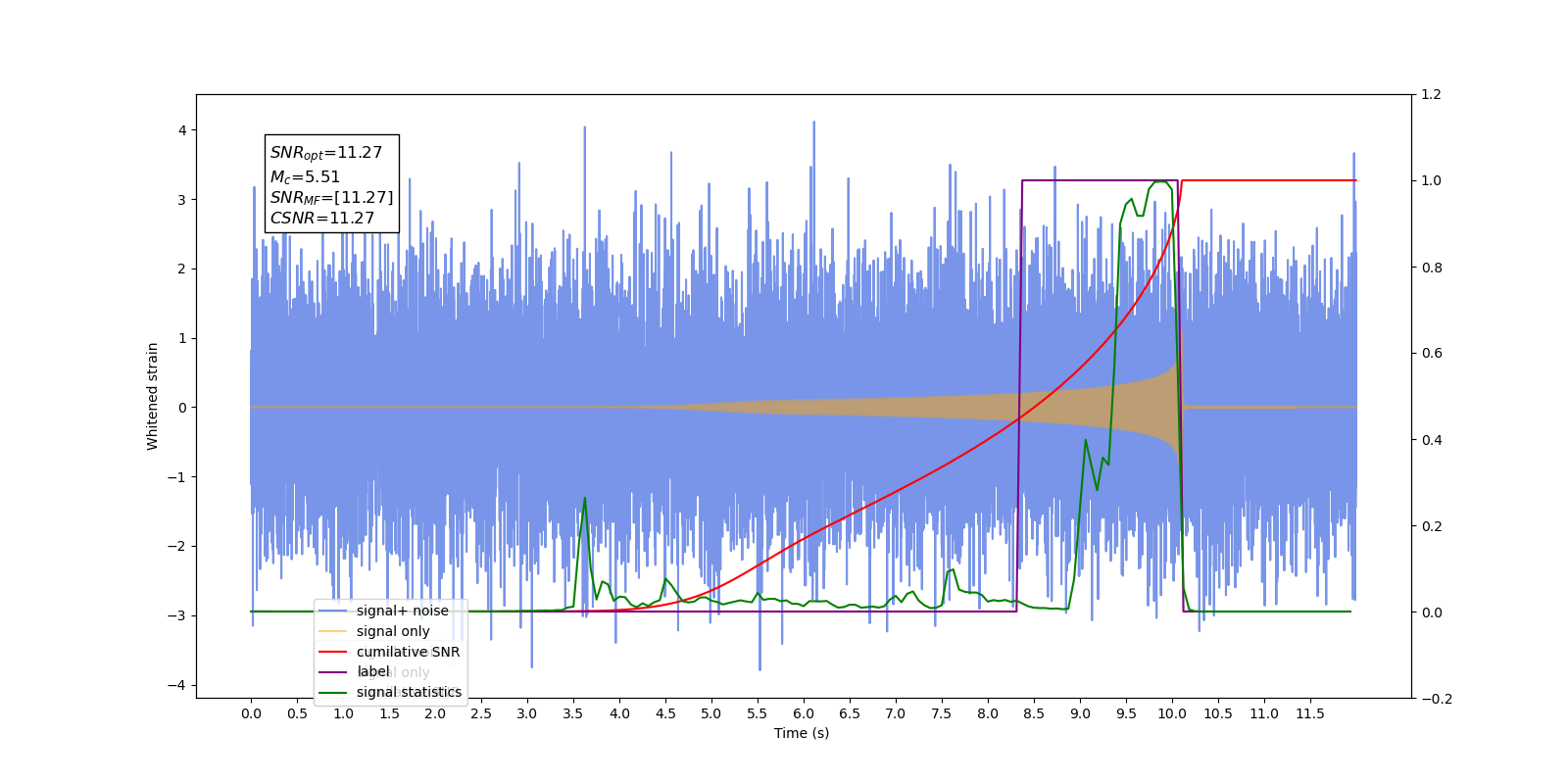Click the red line sample in legend
1568x784 pixels.
[333, 652]
